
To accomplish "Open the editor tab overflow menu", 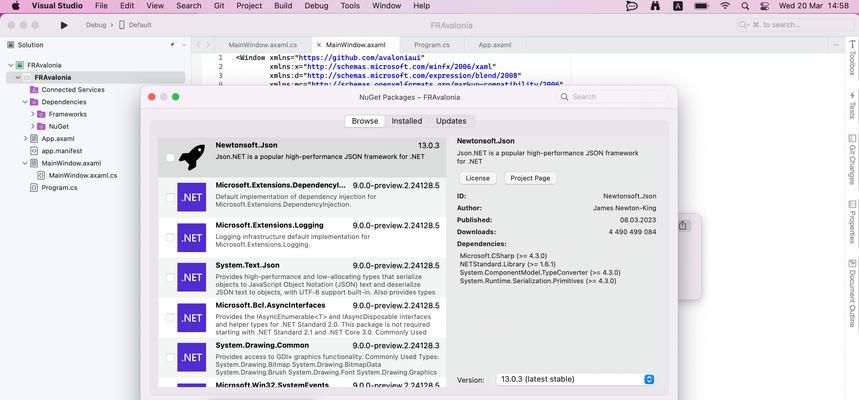I will point(836,45).
